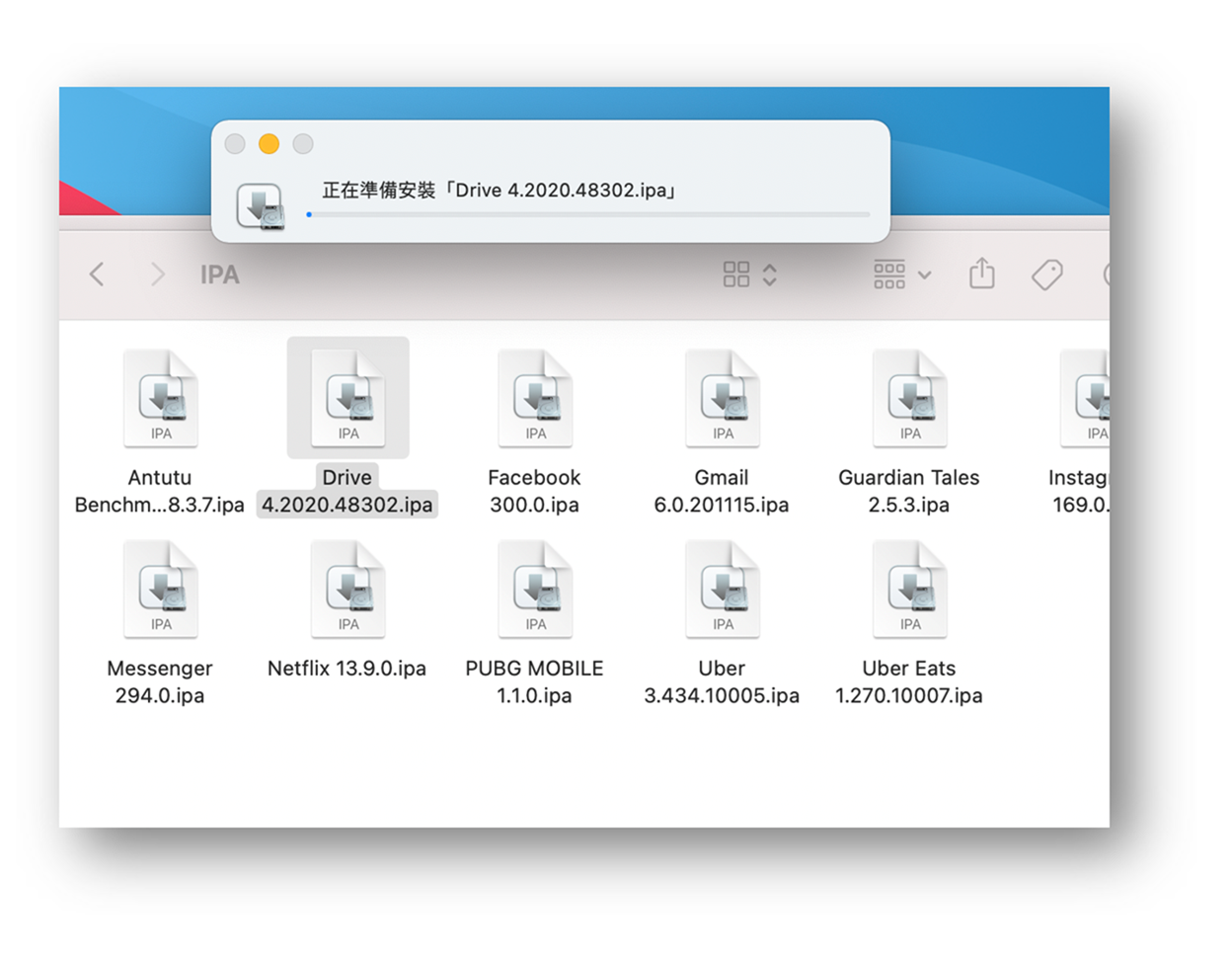Select the PUBG MOBILE 1.1.0.ipa file icon
The height and width of the screenshot is (953, 1232).
(x=535, y=589)
